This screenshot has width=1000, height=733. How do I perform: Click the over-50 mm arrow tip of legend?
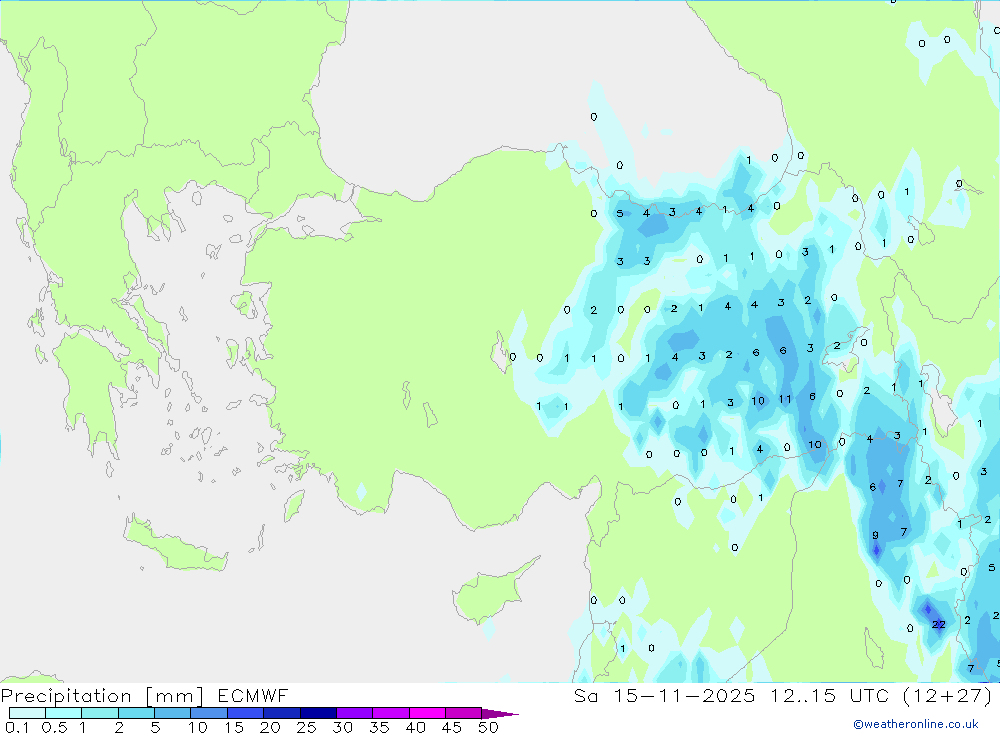pos(500,713)
